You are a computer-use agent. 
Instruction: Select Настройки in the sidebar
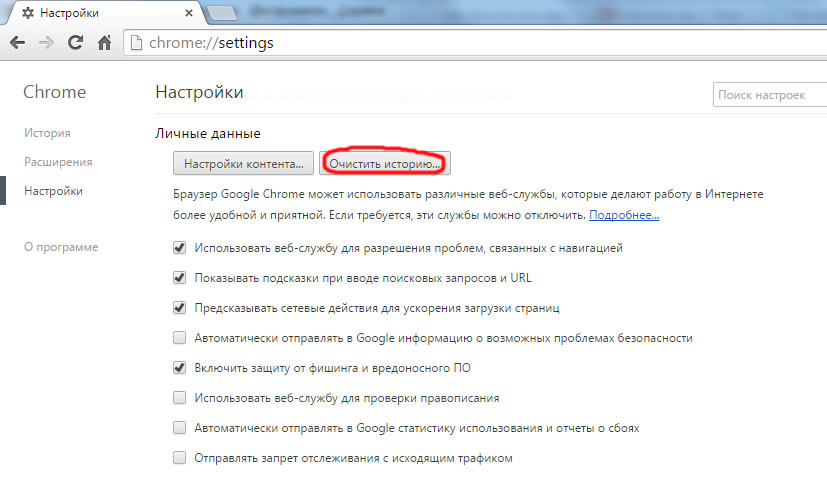53,191
